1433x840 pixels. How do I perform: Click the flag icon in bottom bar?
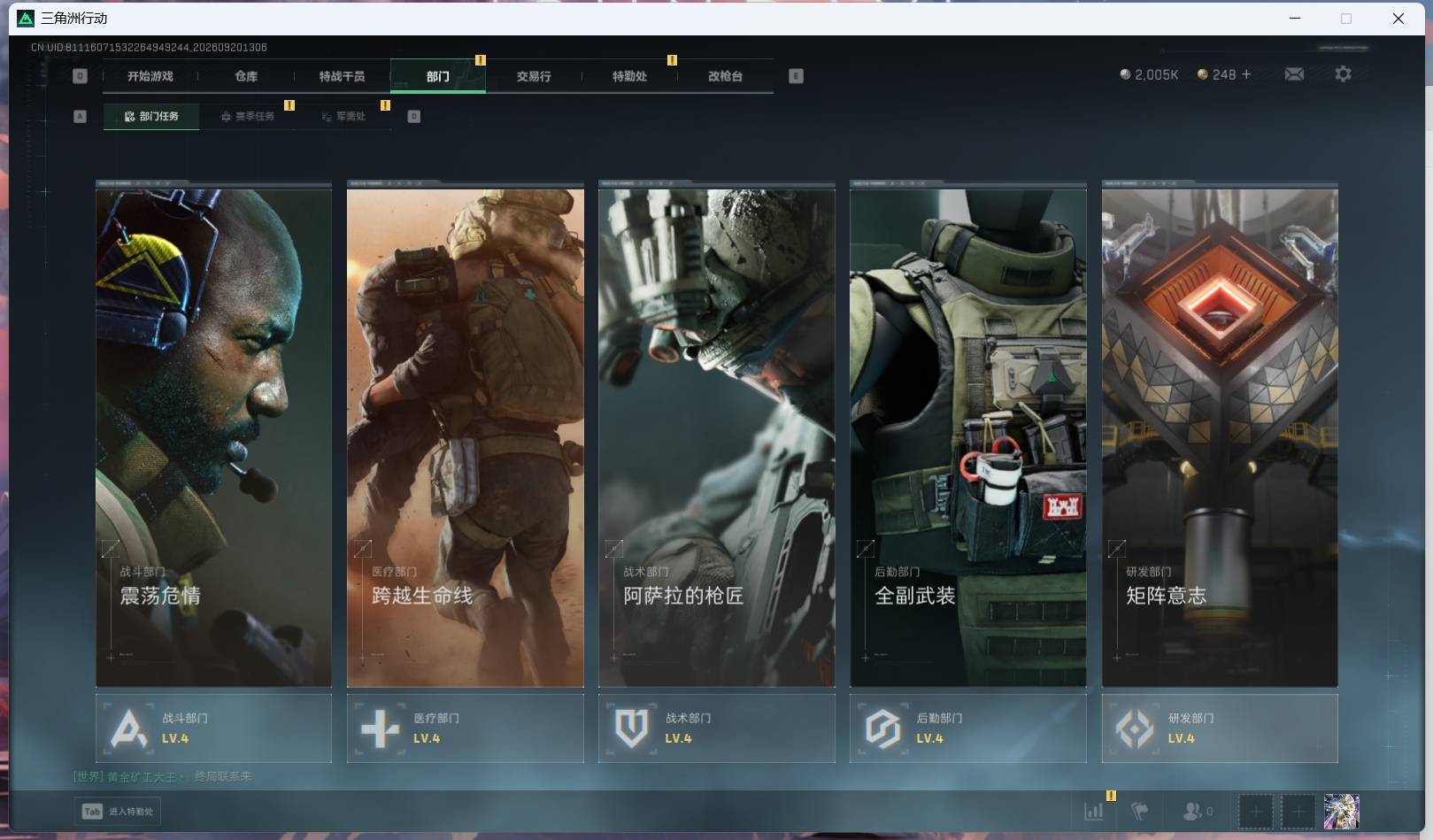click(x=1140, y=811)
